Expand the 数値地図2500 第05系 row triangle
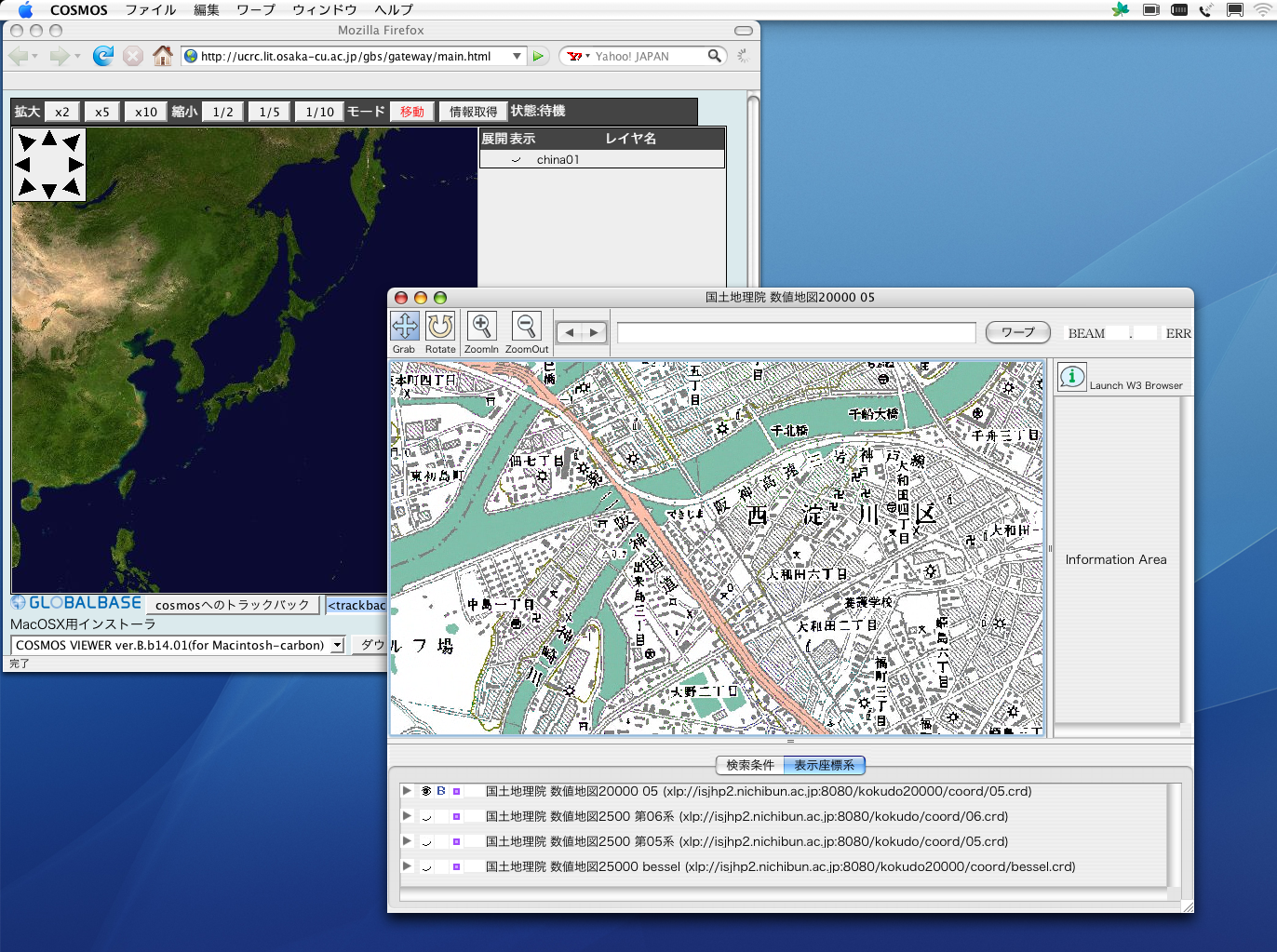 tap(407, 840)
